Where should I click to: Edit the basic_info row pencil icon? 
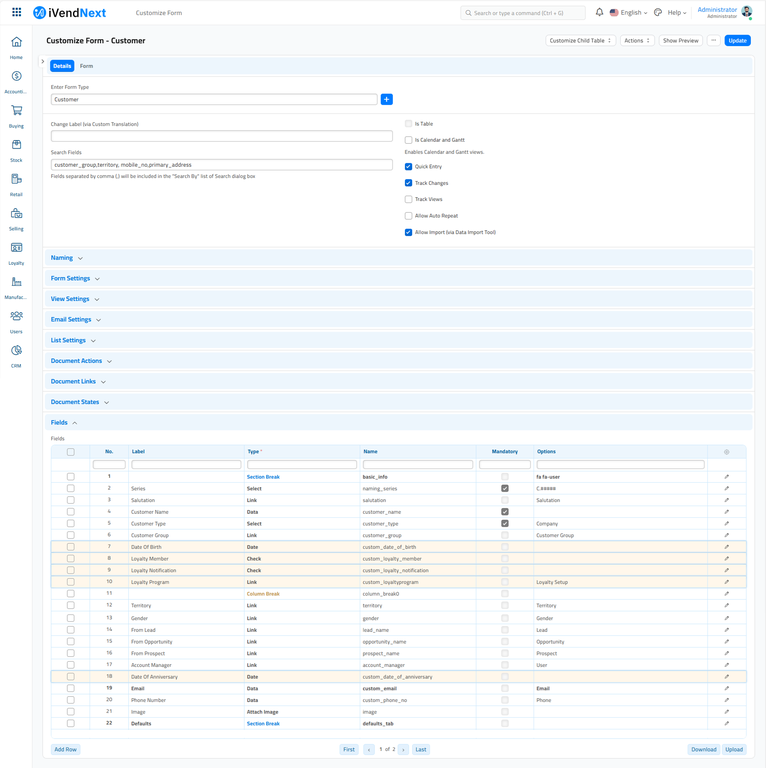click(726, 477)
